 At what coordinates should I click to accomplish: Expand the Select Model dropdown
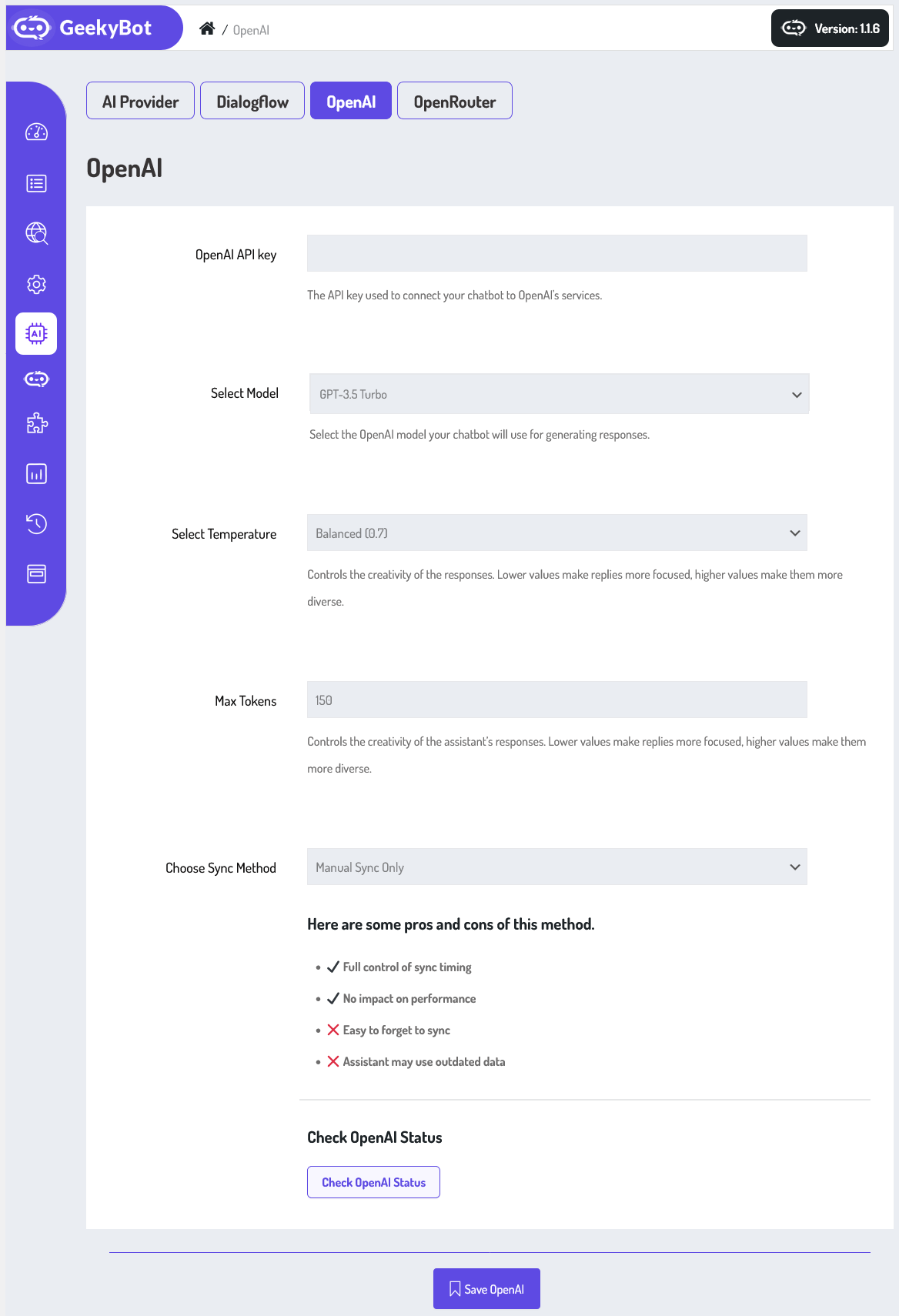click(x=559, y=394)
